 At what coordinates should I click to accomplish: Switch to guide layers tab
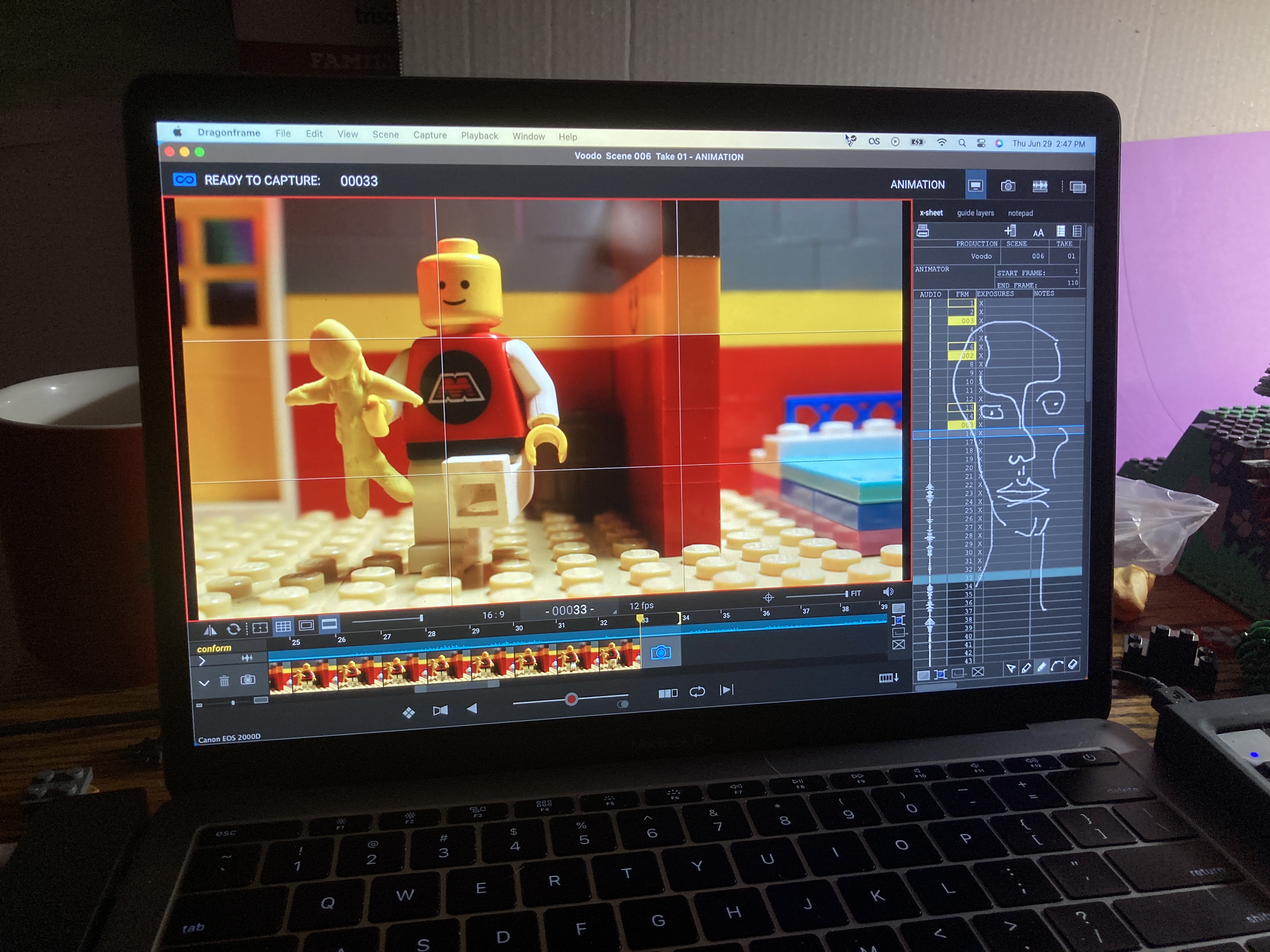975,213
